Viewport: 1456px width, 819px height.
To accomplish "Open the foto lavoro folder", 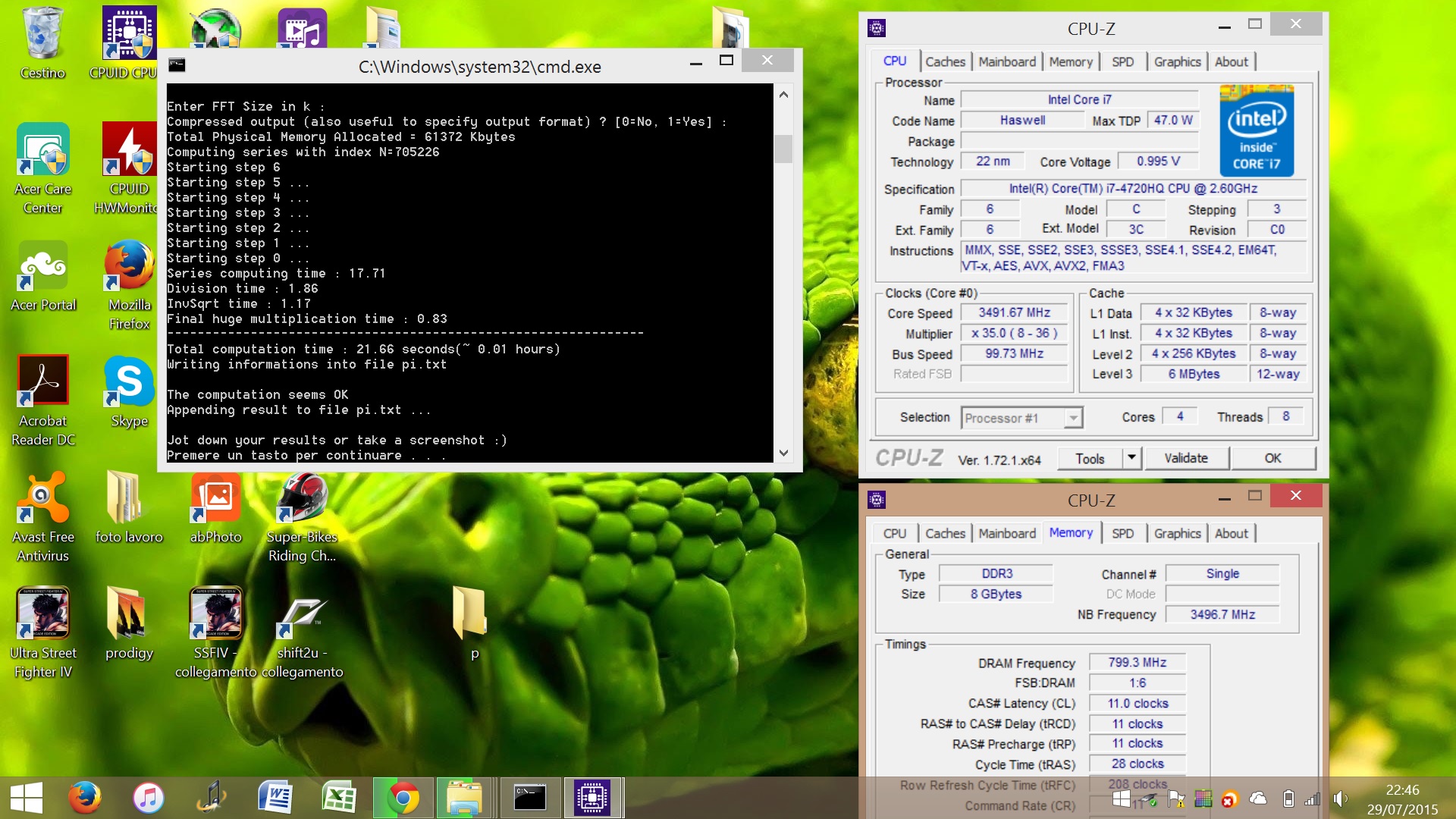I will (129, 508).
